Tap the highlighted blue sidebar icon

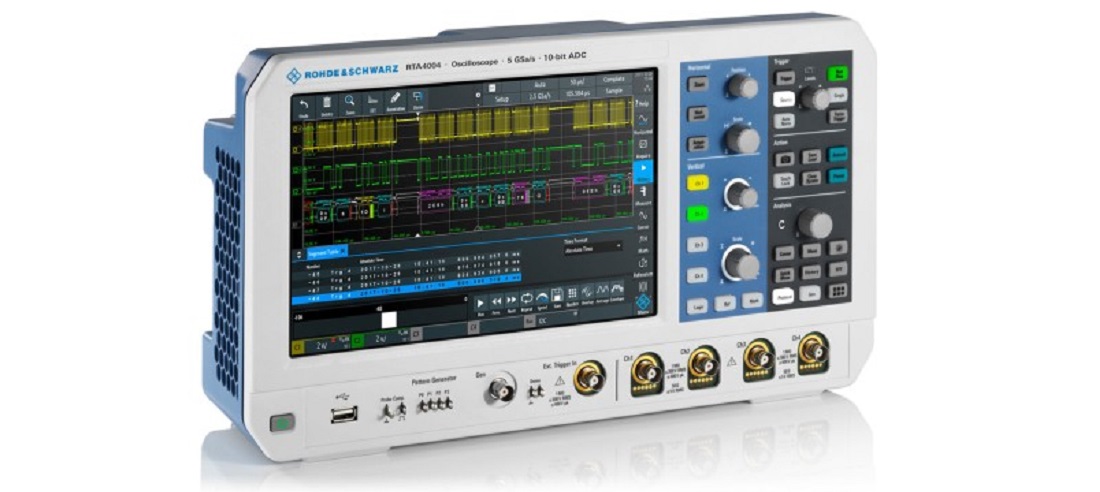pos(643,171)
